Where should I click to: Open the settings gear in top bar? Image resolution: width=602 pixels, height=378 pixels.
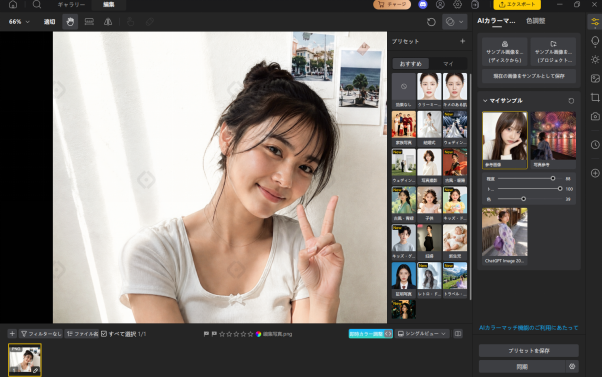coord(457,5)
